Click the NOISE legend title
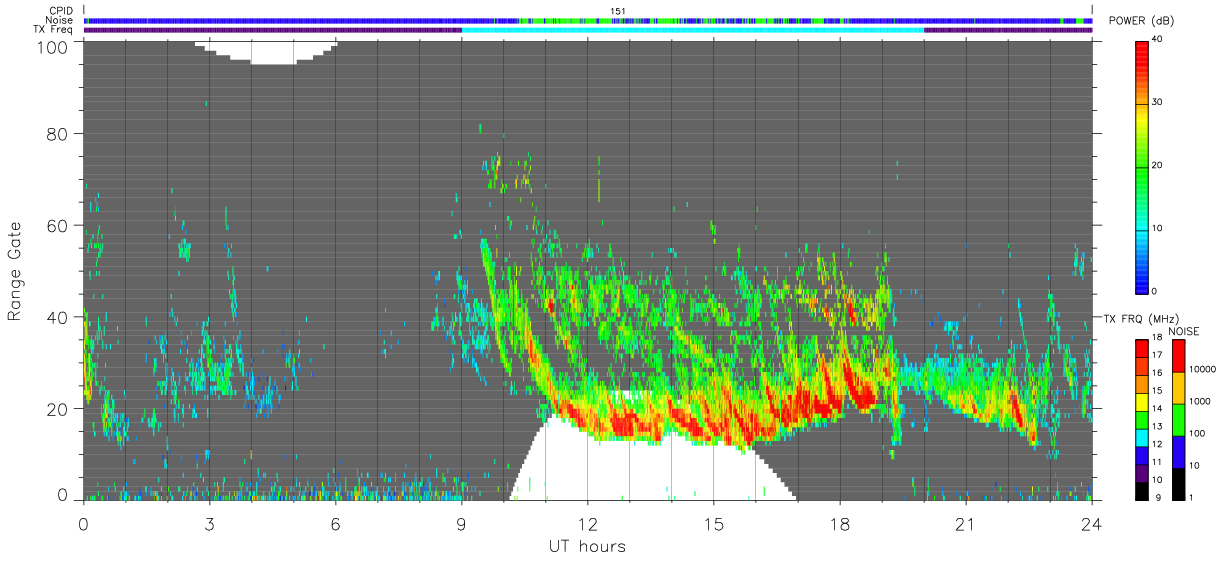 (x=1183, y=330)
